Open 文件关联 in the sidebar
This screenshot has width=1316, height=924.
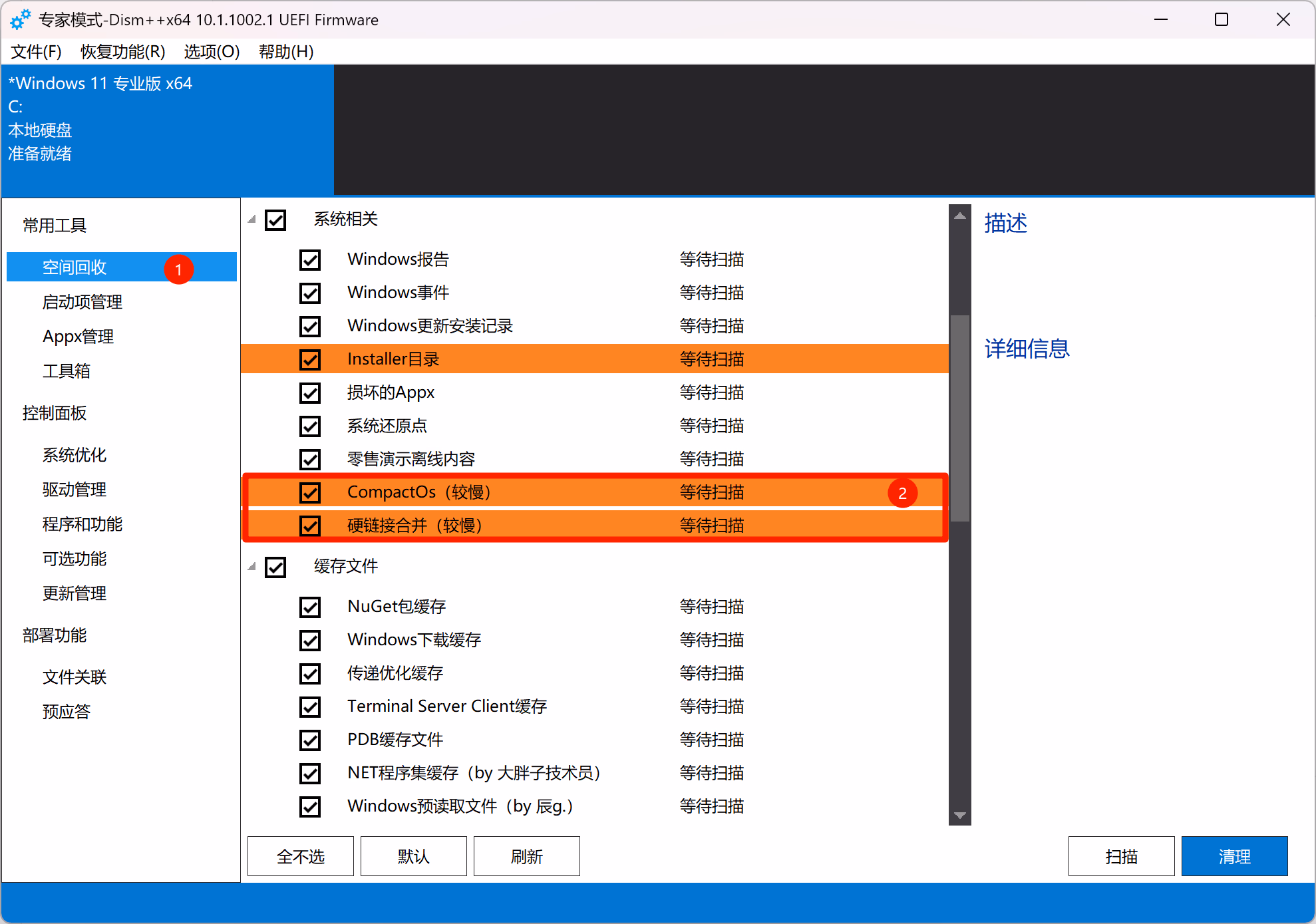[75, 677]
